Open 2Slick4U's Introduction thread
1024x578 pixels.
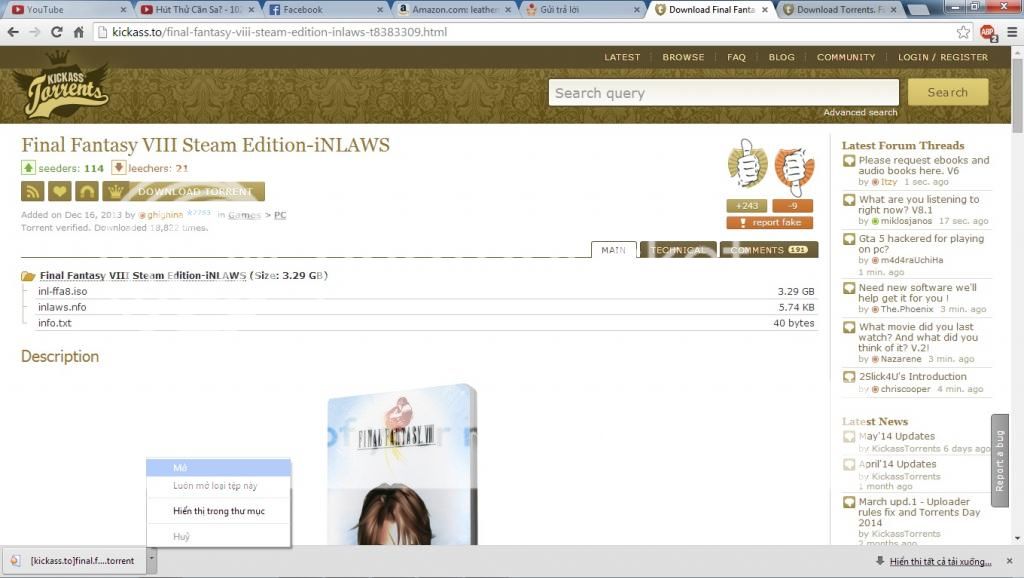click(x=912, y=376)
